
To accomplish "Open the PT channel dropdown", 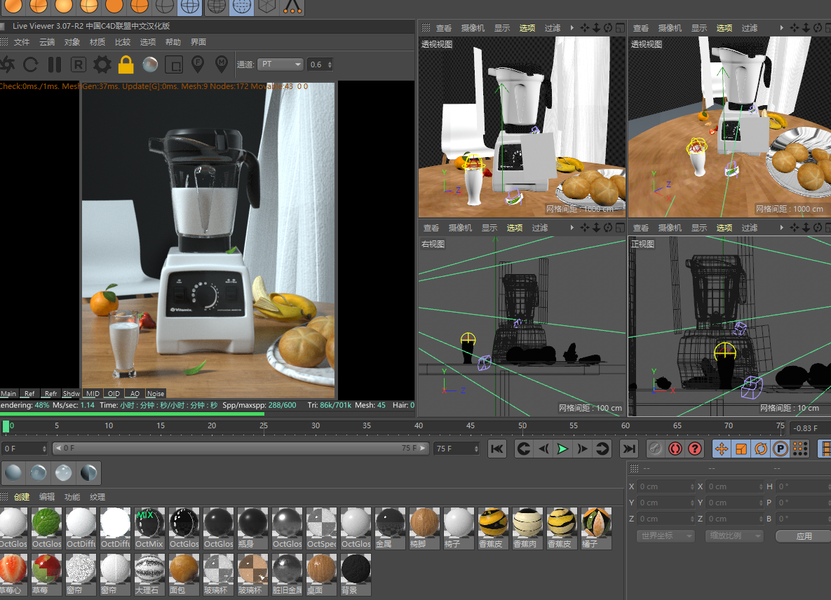I will (x=280, y=64).
